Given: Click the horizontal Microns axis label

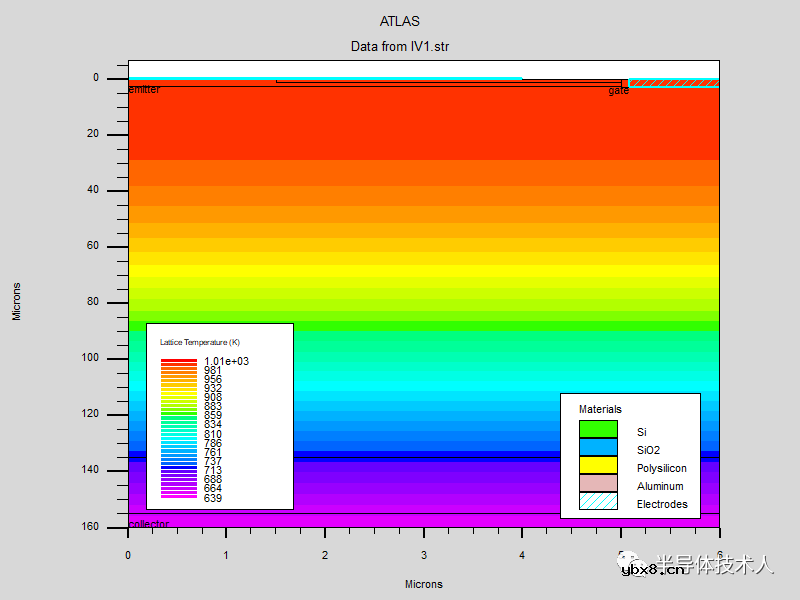Looking at the screenshot, I should pos(423,584).
